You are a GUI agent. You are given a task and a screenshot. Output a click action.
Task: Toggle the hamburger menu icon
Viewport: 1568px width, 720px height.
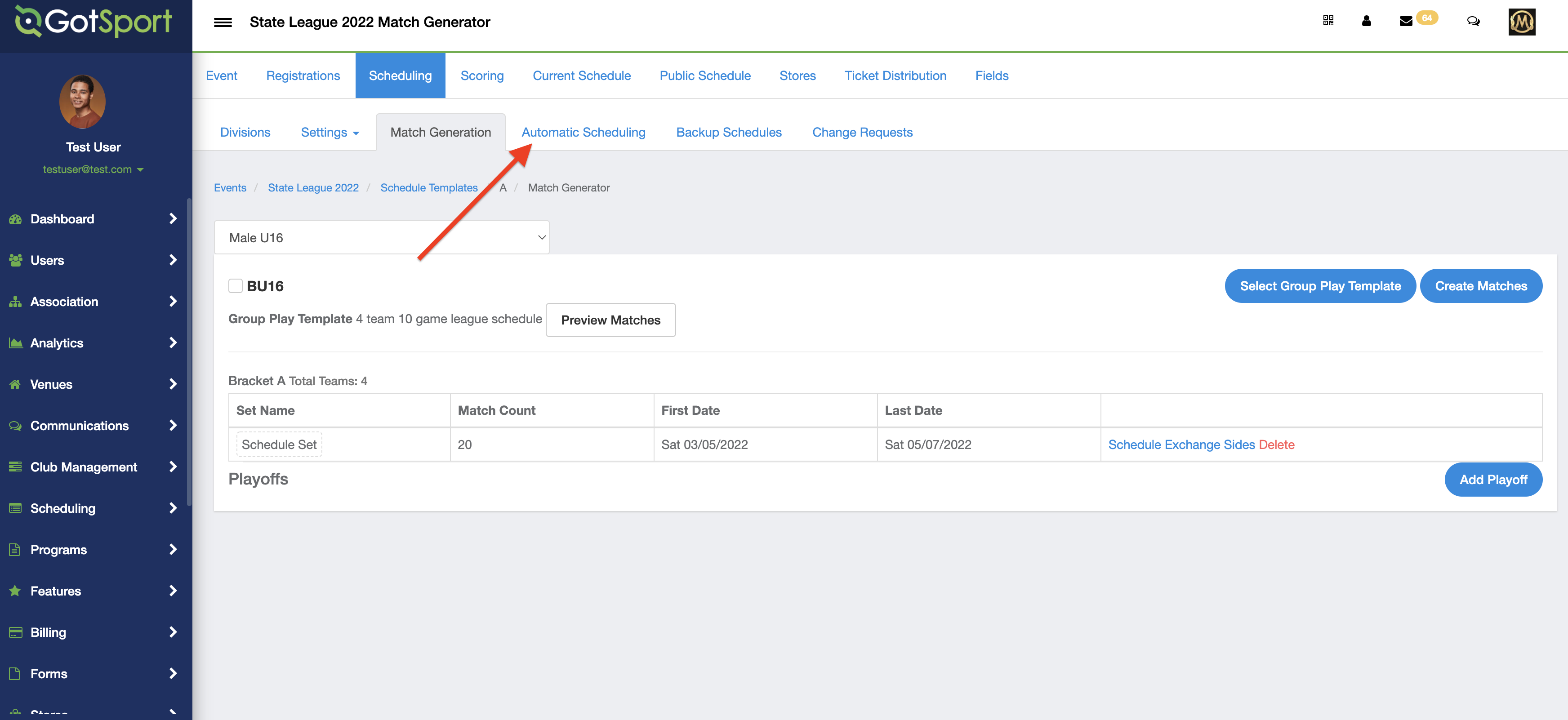coord(223,22)
